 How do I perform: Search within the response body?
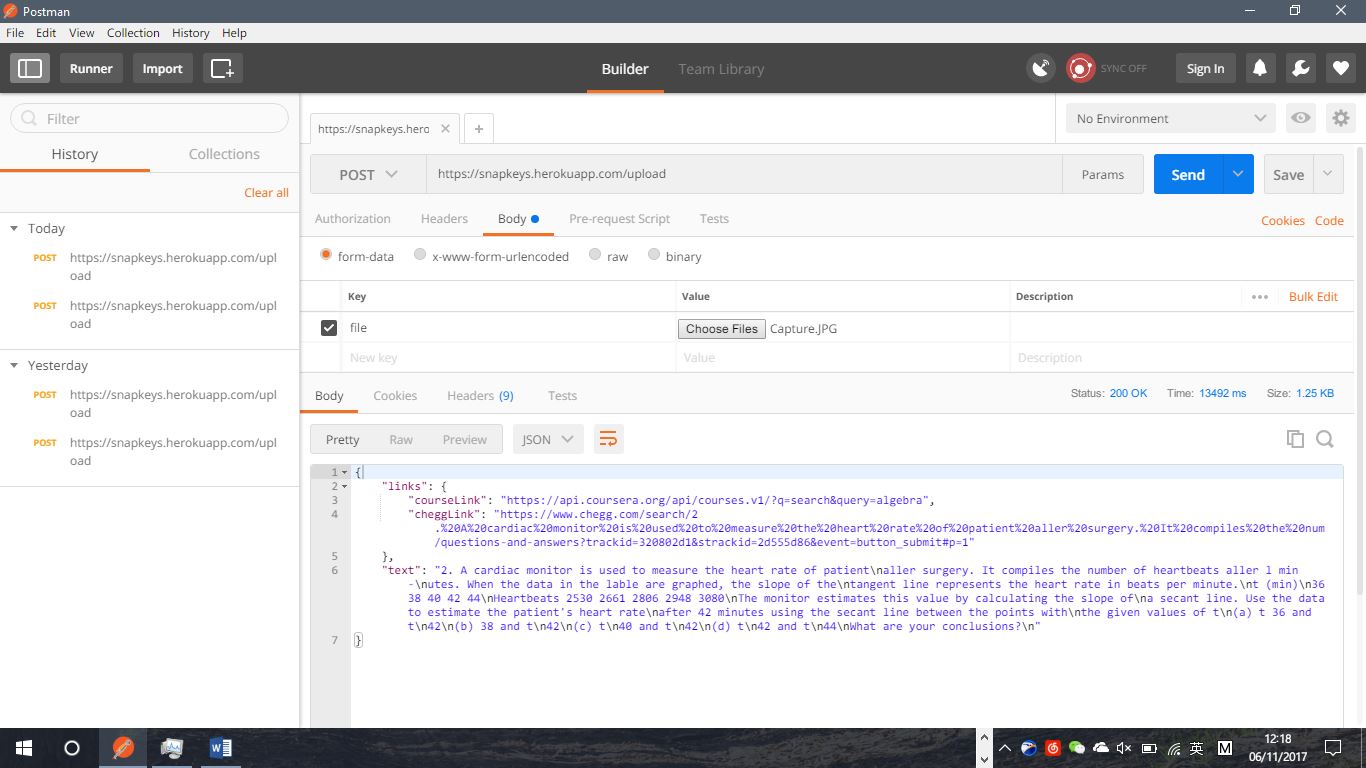(x=1325, y=439)
